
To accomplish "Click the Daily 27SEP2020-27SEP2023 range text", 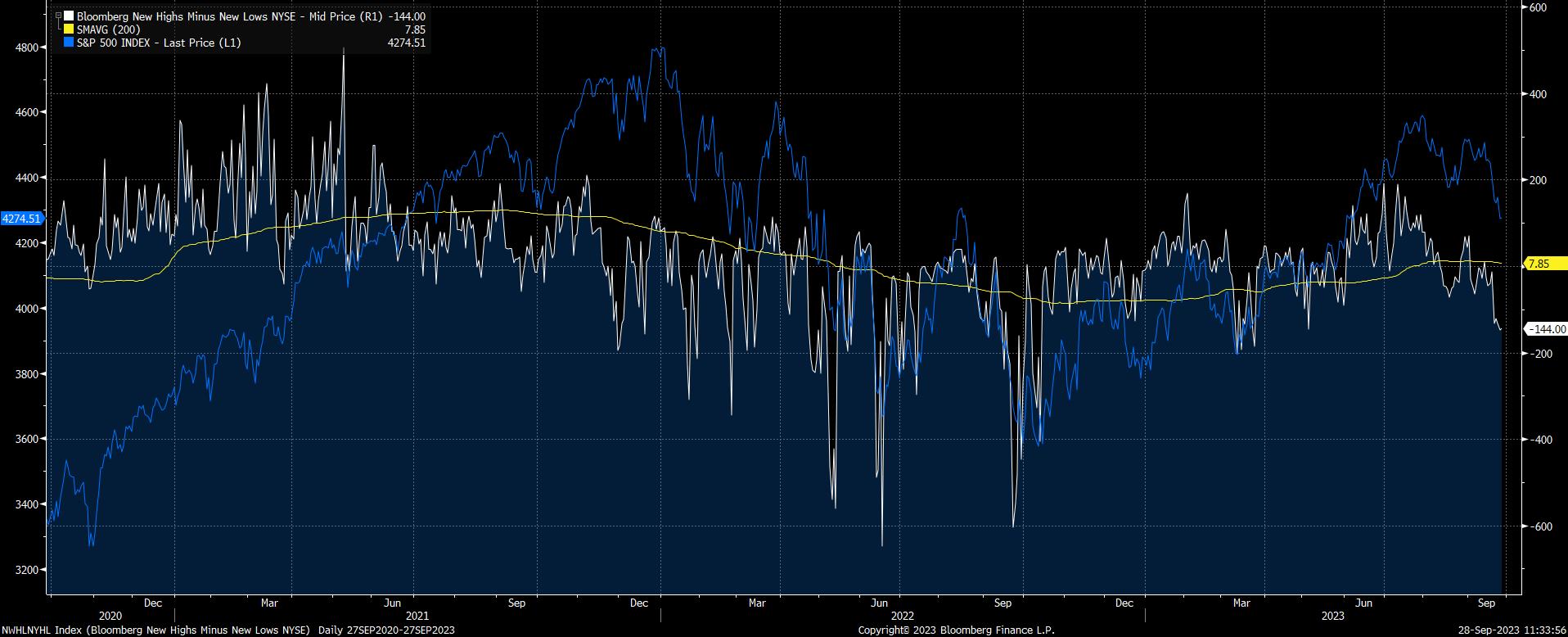I will (x=386, y=630).
